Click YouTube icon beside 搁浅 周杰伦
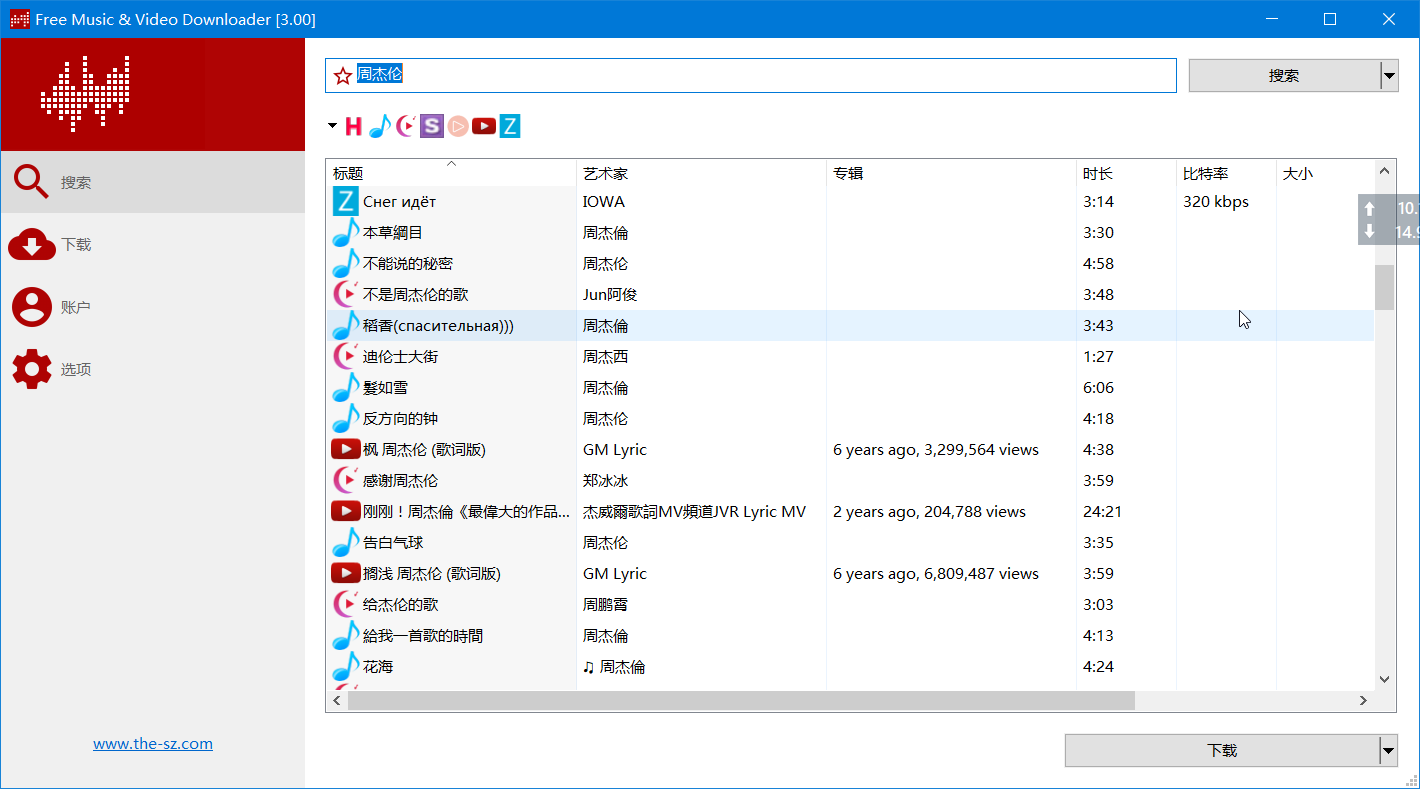The height and width of the screenshot is (789, 1420). point(345,573)
